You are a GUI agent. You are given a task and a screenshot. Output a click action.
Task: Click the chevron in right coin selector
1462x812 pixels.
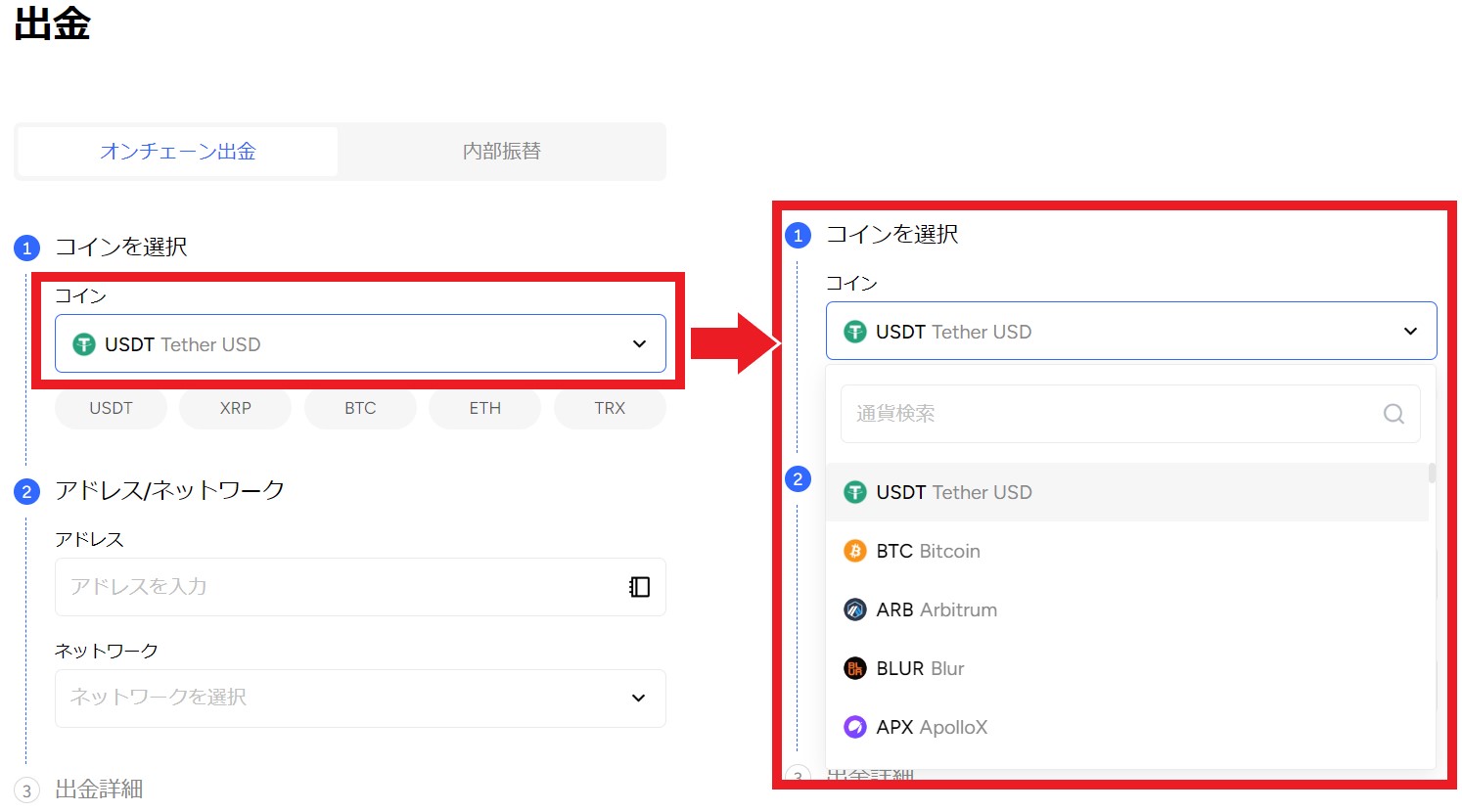(1410, 332)
